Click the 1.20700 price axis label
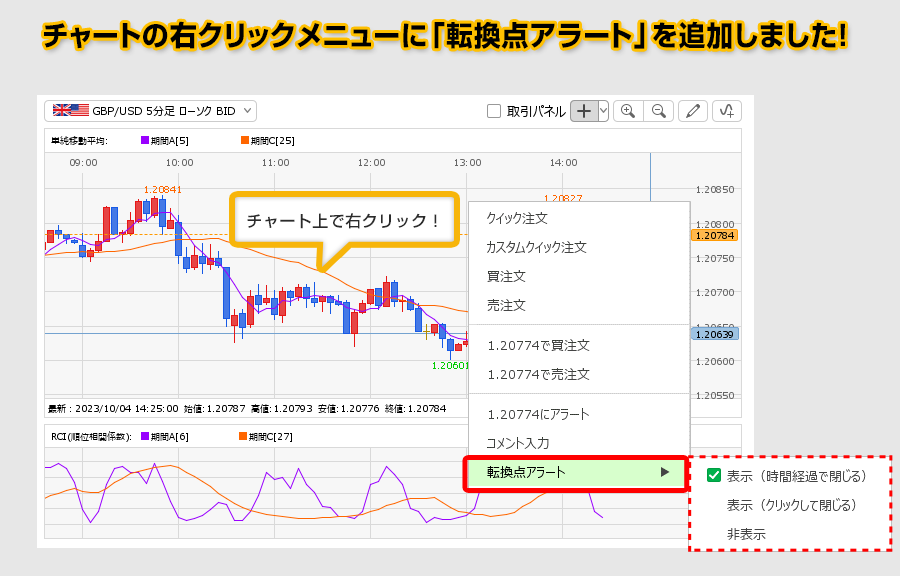This screenshot has height=576, width=900. 715,292
